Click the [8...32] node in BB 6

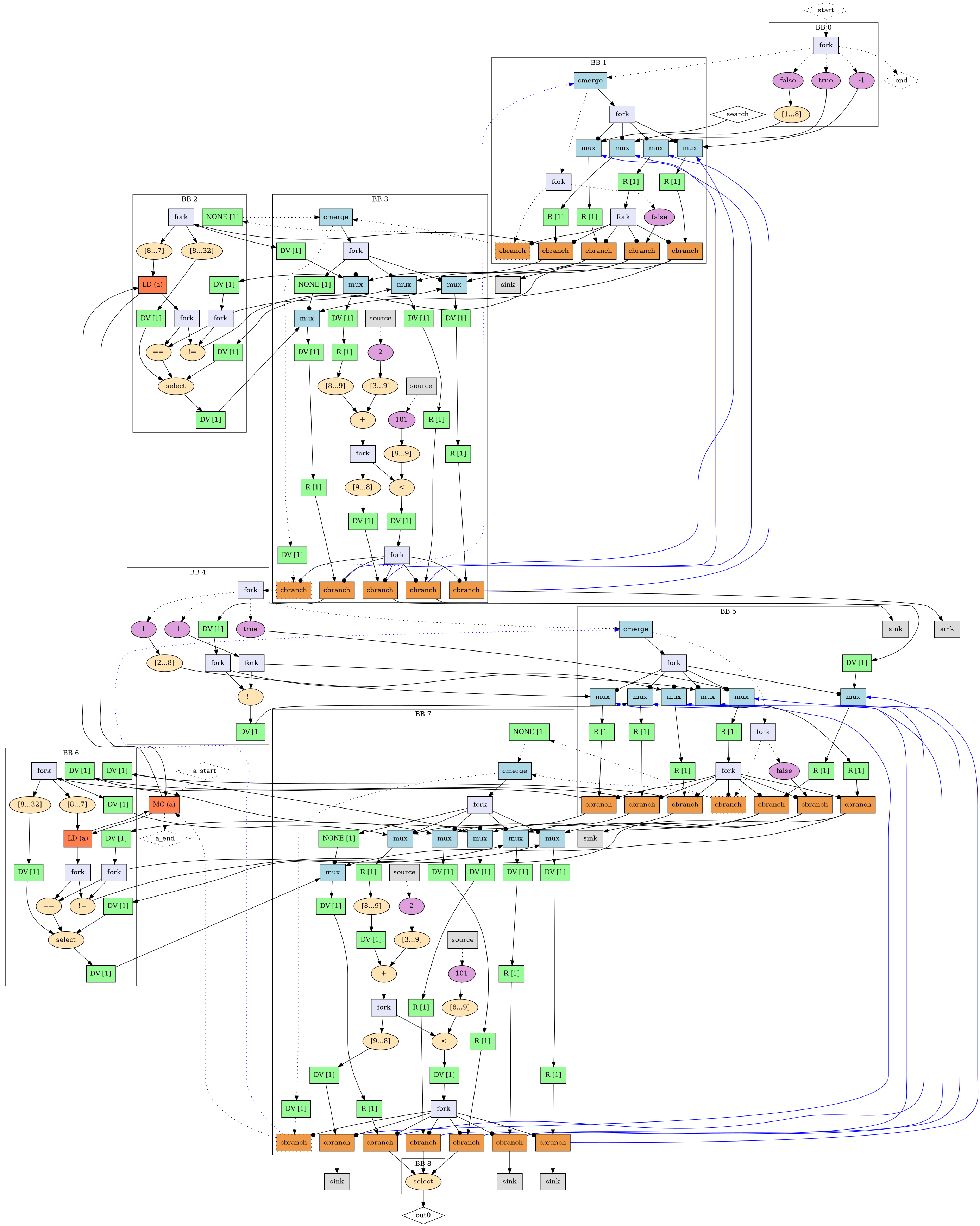[30, 805]
